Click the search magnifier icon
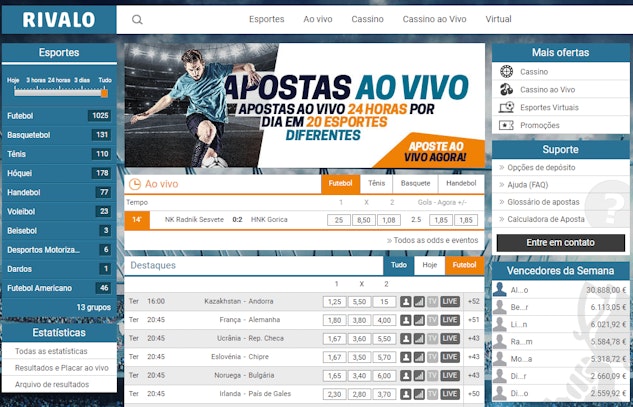Viewport: 633px width, 407px height. click(x=137, y=19)
